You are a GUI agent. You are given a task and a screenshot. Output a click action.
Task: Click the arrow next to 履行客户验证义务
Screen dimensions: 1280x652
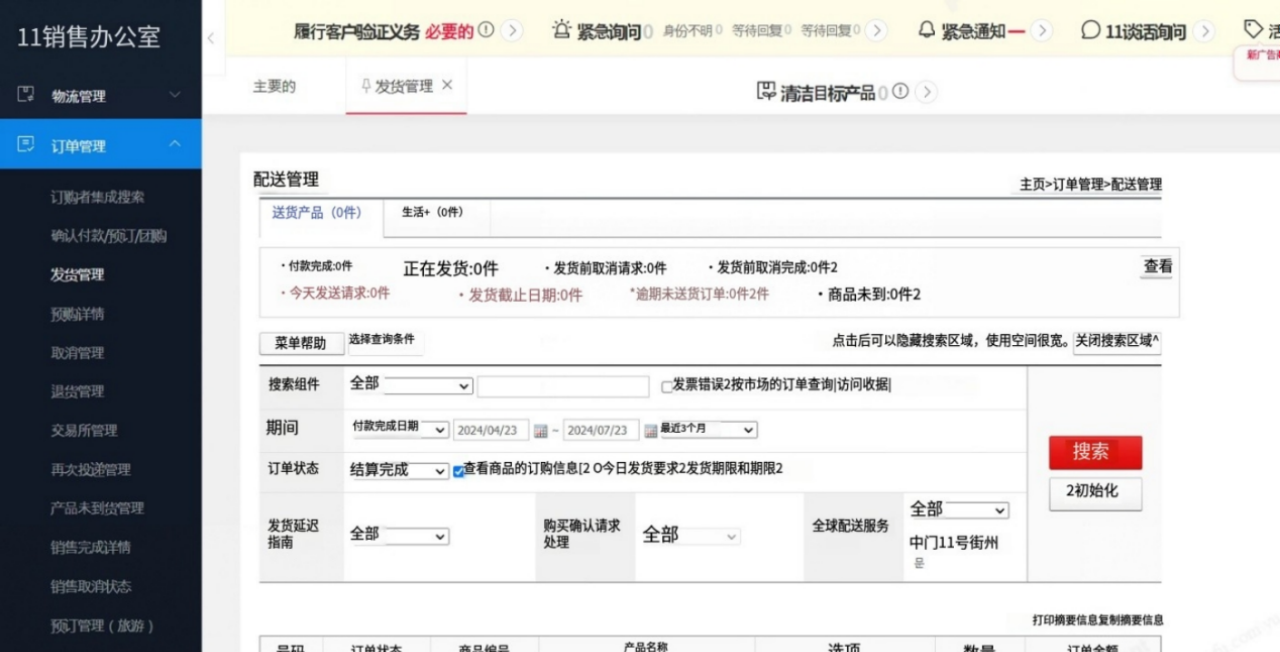(512, 31)
